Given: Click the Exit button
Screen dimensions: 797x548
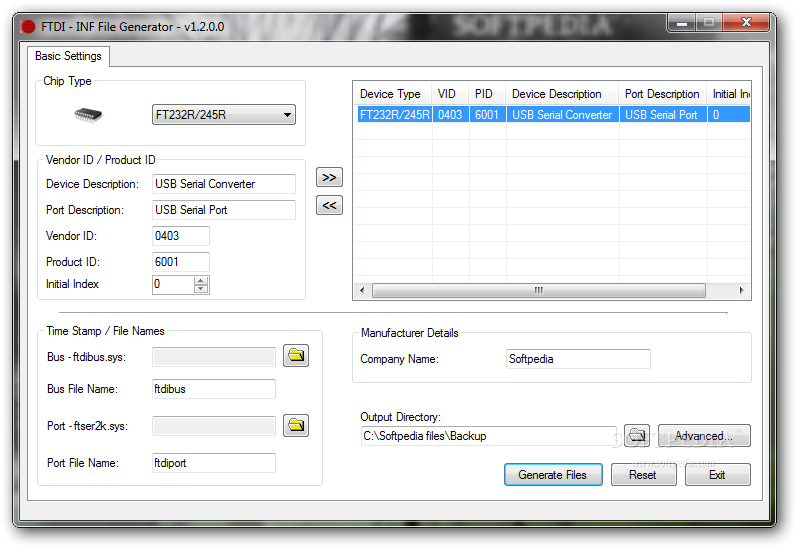Looking at the screenshot, I should 717,475.
